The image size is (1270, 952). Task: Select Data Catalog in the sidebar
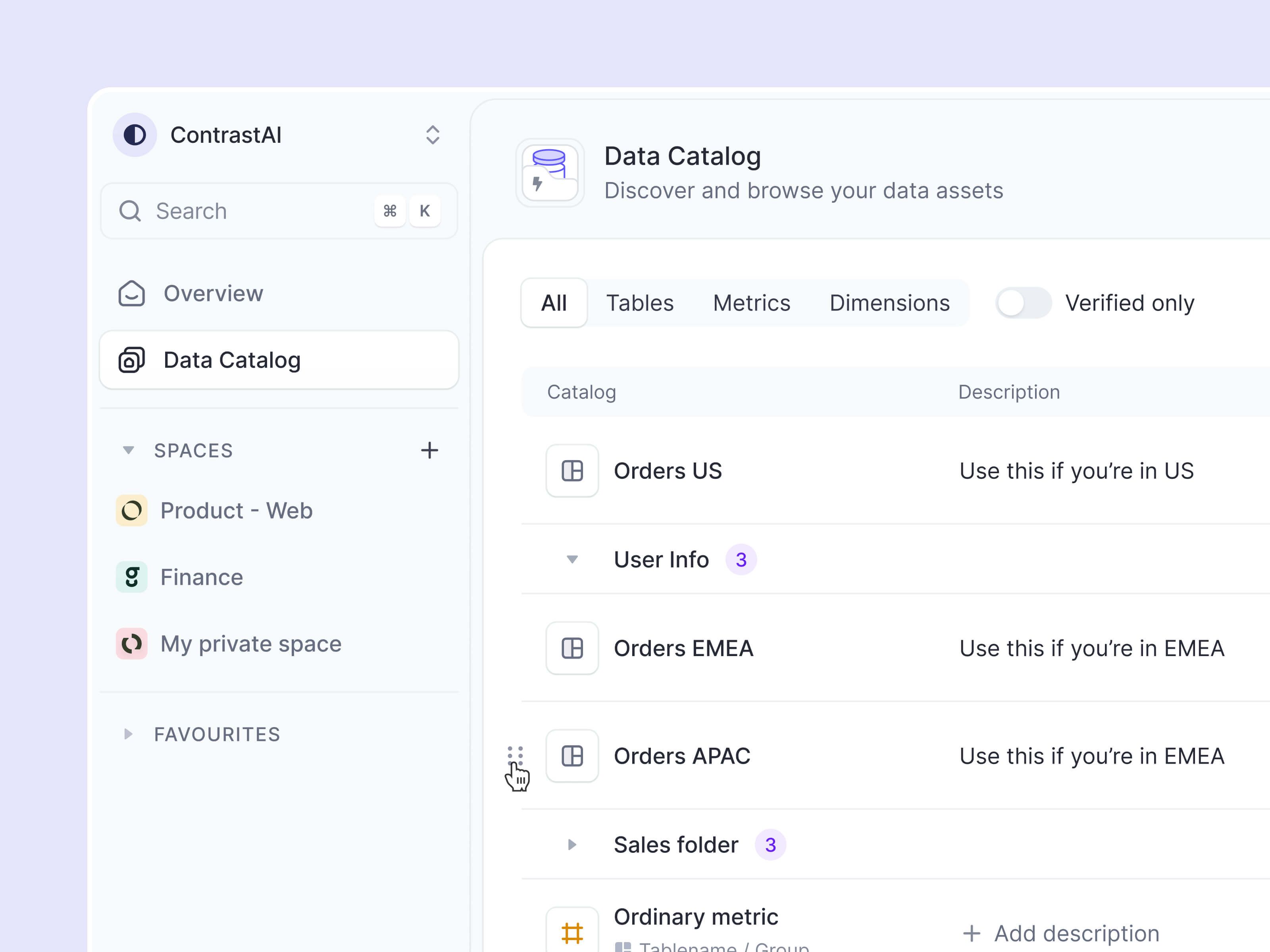pos(279,360)
